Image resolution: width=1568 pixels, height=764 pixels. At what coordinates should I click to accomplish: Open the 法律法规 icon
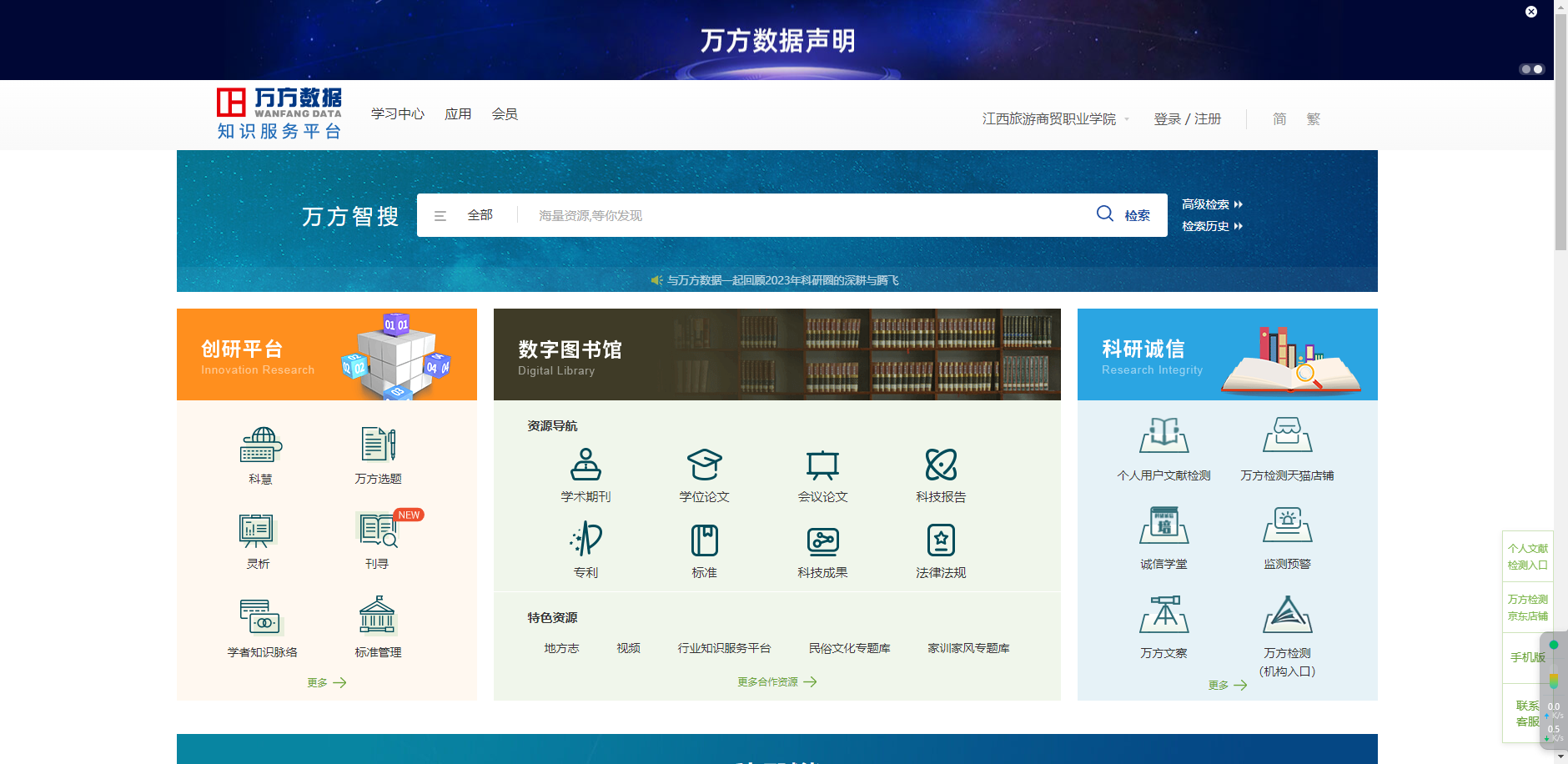(941, 540)
